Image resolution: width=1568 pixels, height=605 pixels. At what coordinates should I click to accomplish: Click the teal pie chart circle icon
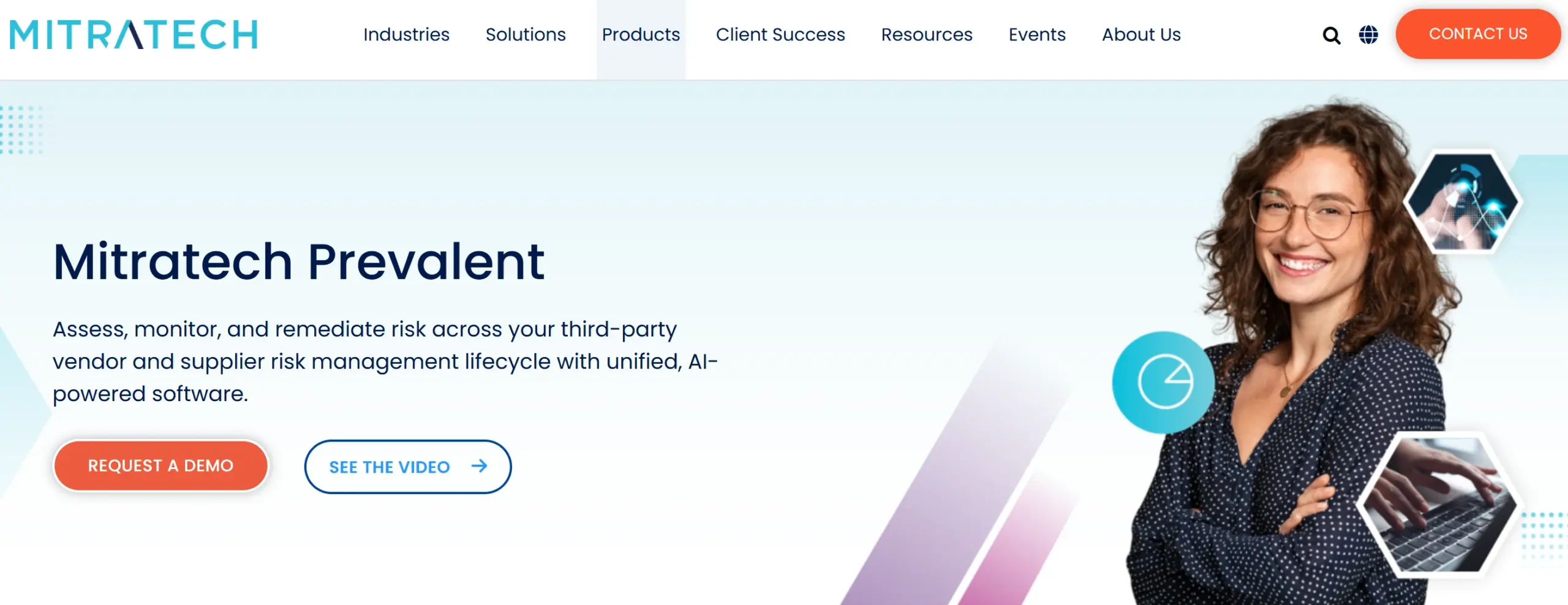click(1164, 382)
